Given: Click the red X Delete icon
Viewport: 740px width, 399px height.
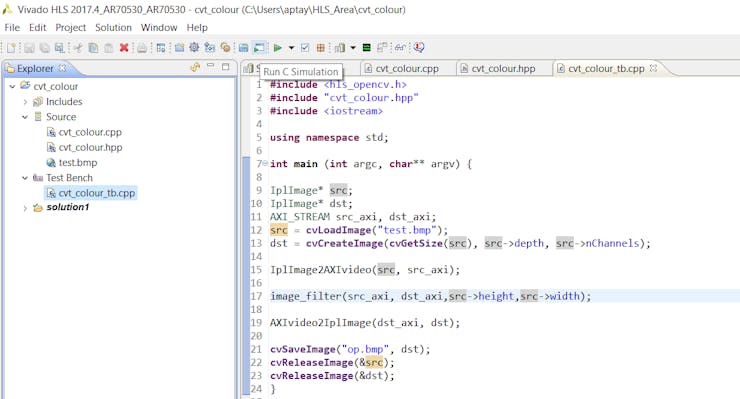Looking at the screenshot, I should pyautogui.click(x=124, y=48).
